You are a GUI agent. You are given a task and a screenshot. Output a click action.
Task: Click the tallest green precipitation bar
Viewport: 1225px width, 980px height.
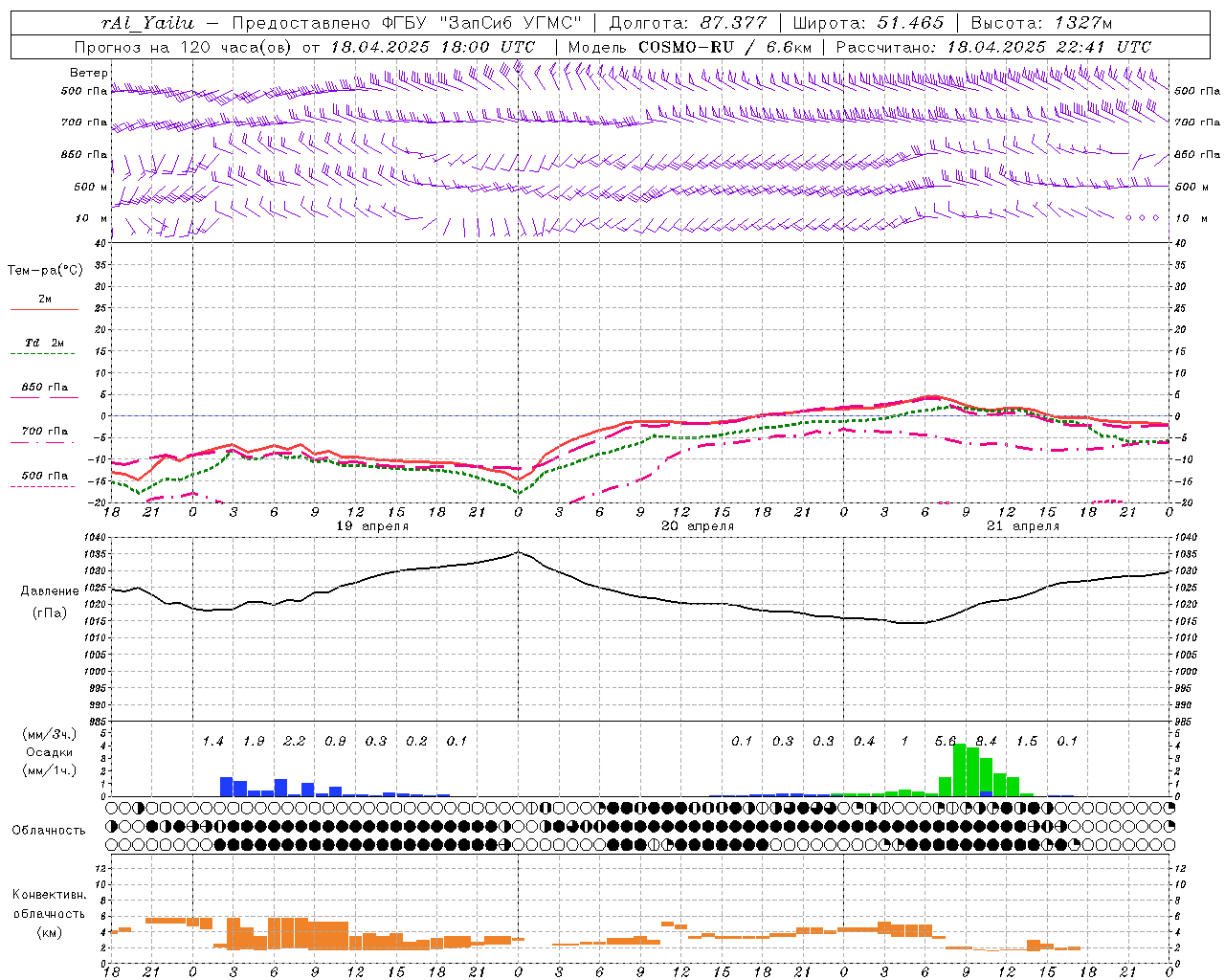tap(959, 769)
